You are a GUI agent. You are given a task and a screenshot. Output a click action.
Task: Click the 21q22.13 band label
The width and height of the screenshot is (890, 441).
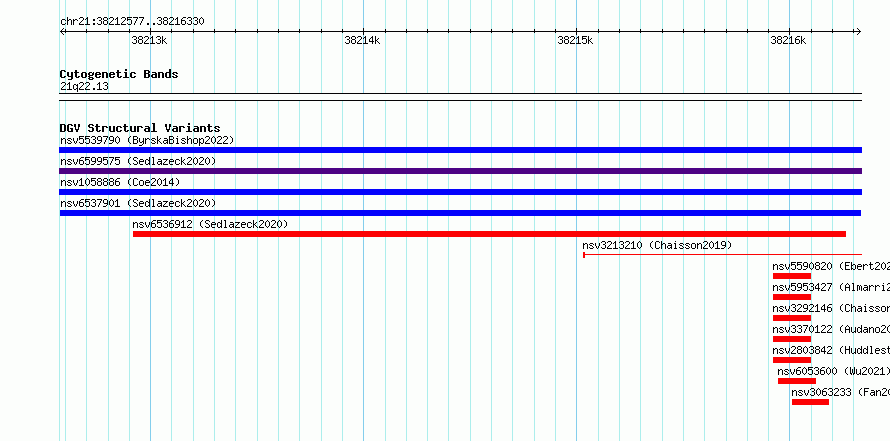coord(84,87)
